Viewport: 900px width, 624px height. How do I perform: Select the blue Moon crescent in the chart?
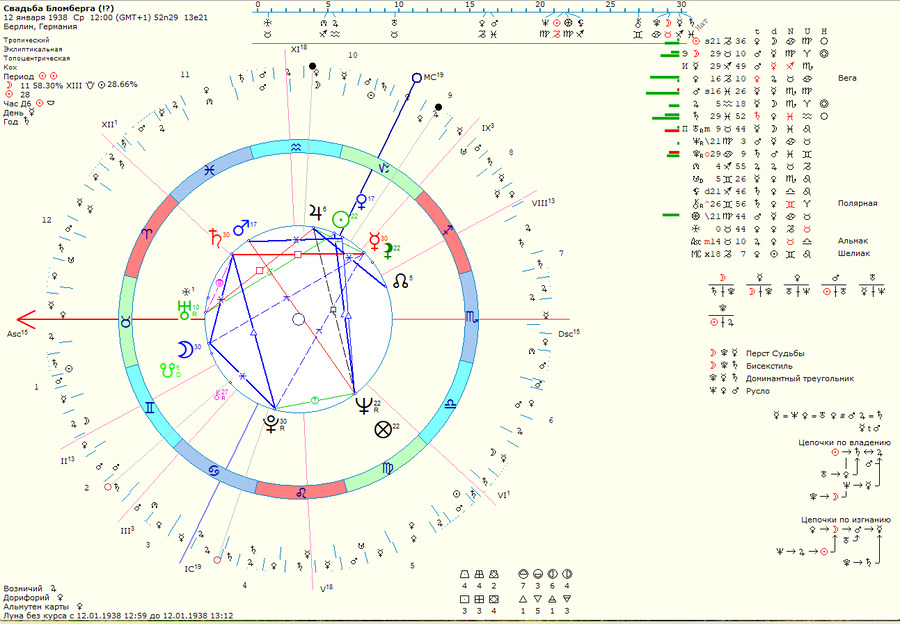[186, 349]
